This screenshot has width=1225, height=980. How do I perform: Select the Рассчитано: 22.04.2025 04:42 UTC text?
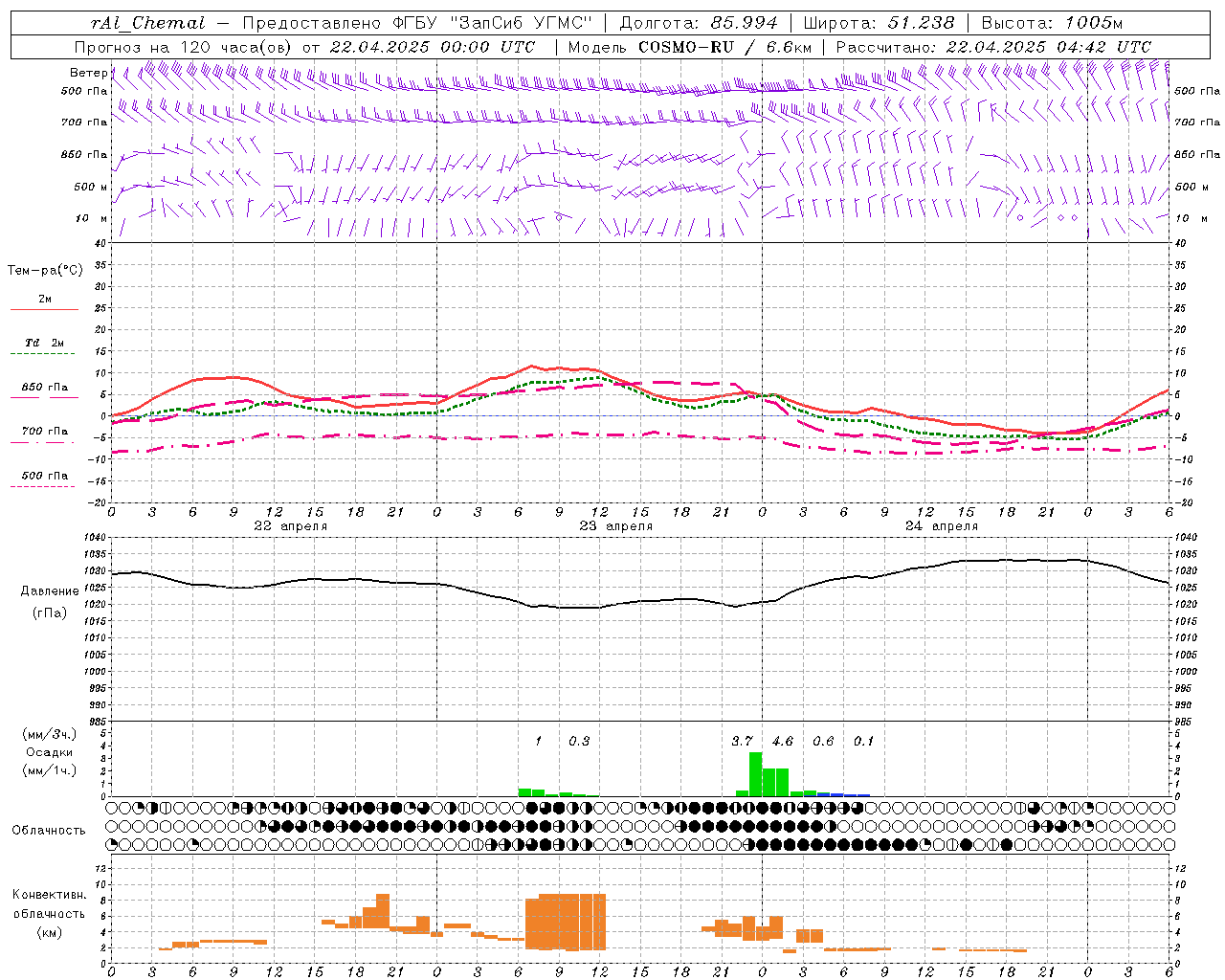[x=993, y=47]
